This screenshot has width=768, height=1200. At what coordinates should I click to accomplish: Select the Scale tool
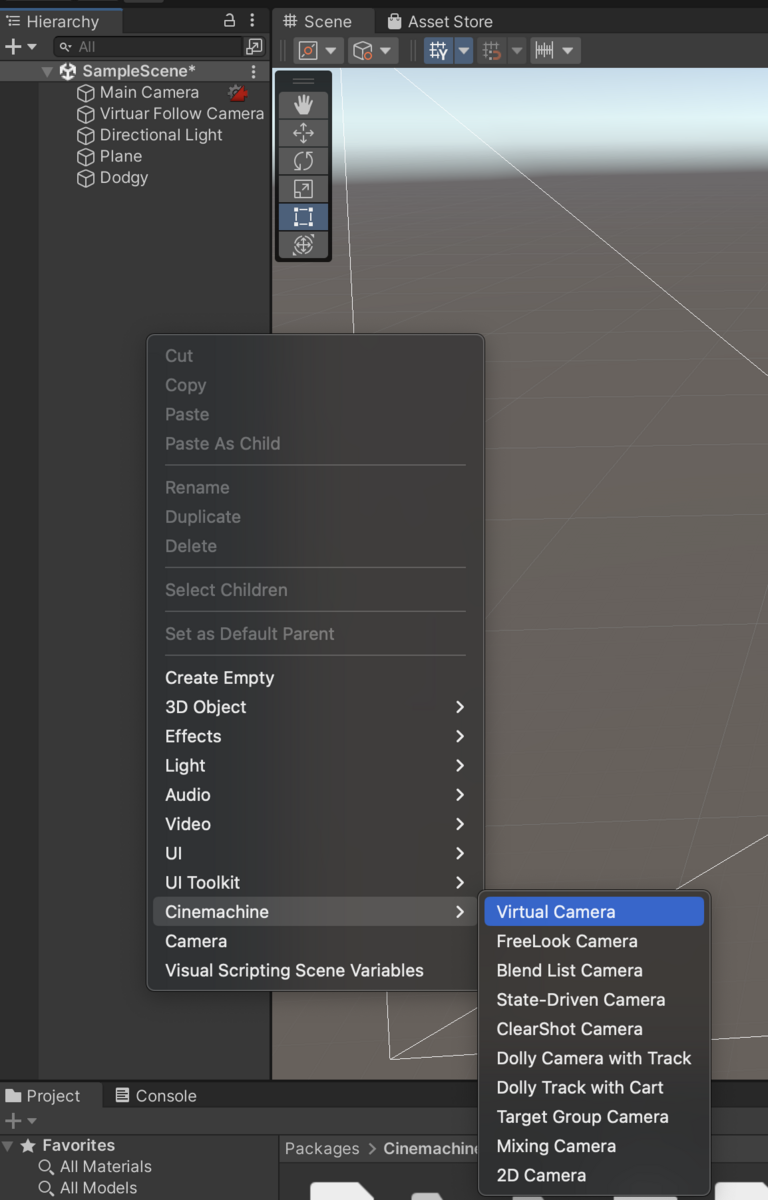(303, 189)
